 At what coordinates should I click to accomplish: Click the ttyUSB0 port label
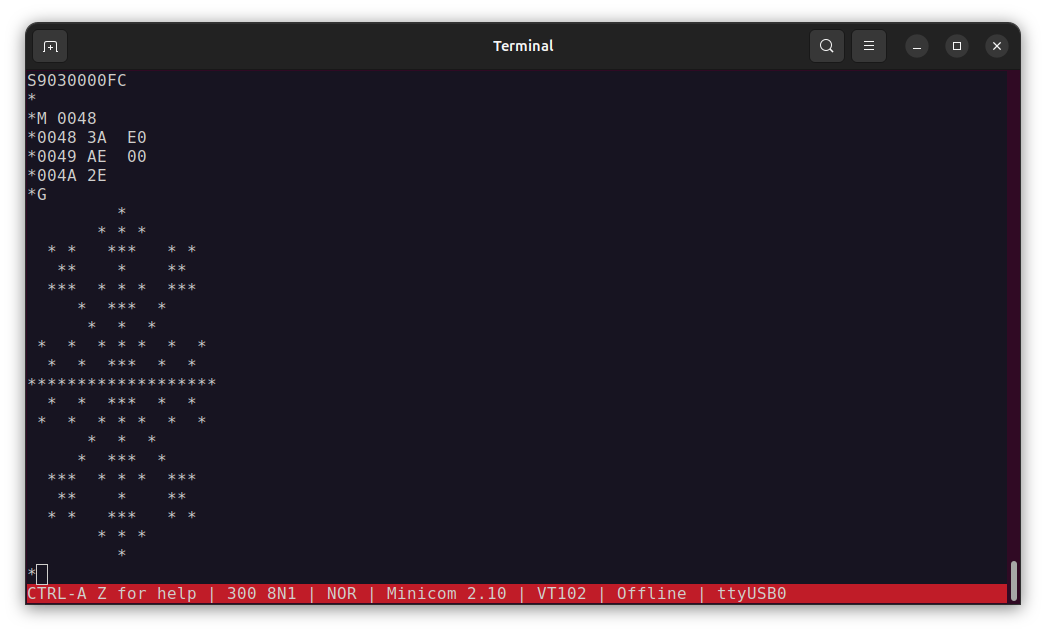click(751, 594)
